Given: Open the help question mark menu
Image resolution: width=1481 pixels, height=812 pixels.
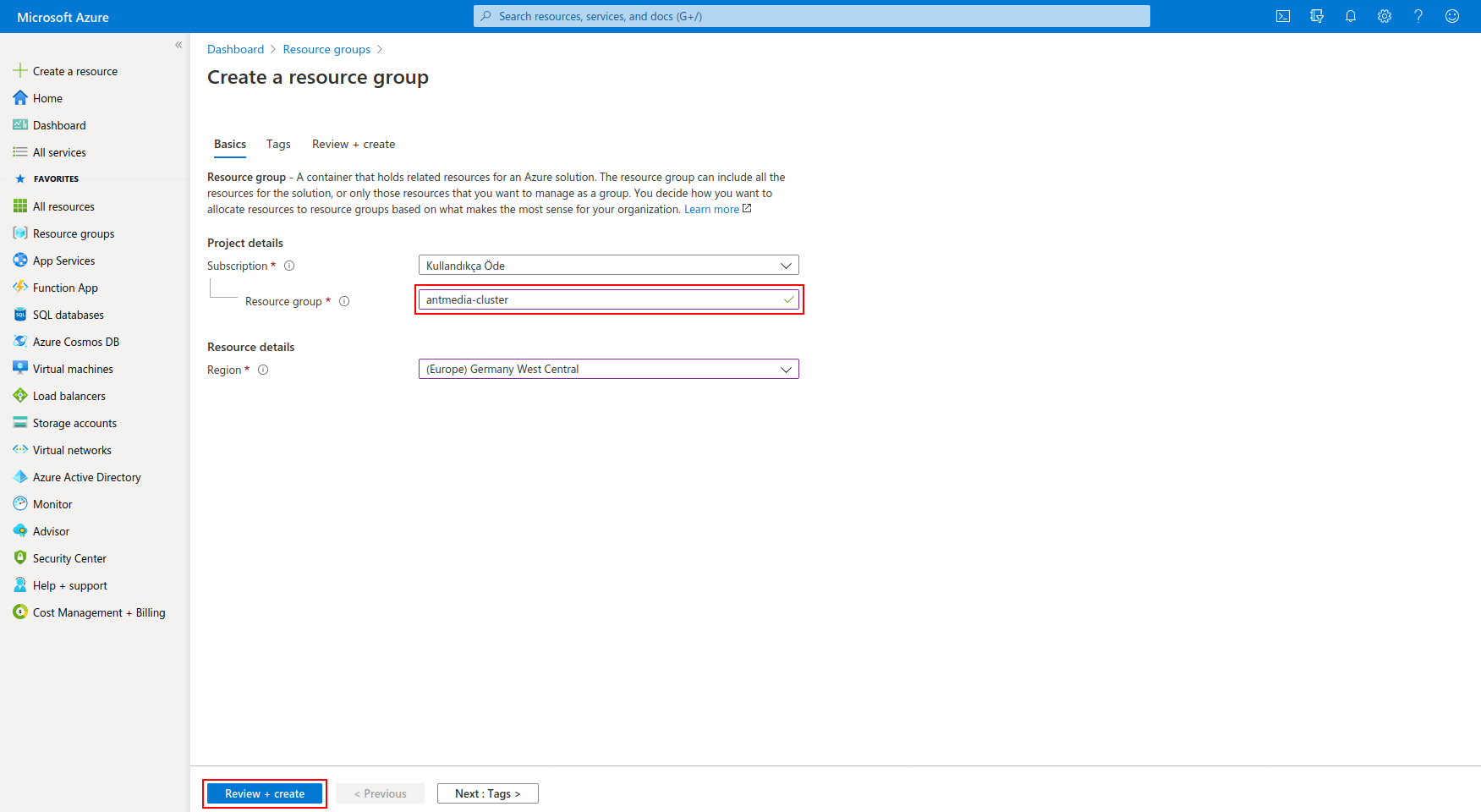Looking at the screenshot, I should coord(1418,16).
